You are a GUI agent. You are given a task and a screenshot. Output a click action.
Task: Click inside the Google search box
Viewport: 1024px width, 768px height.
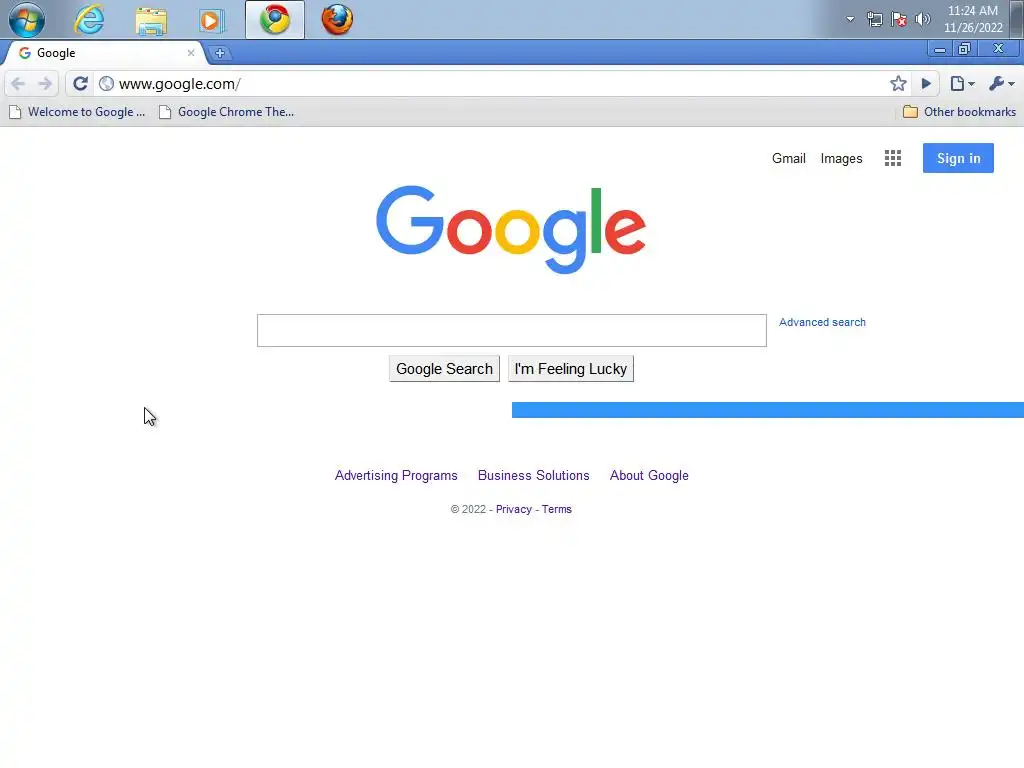(x=511, y=330)
